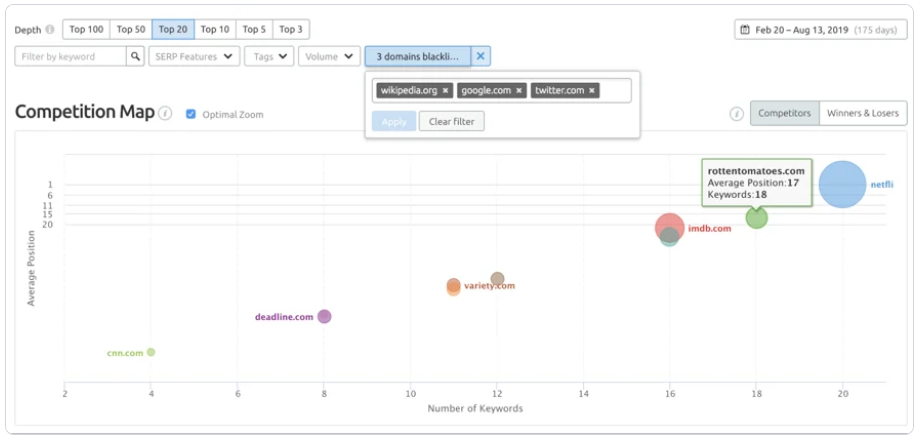Click the info icon beside Competition Map title

point(165,113)
